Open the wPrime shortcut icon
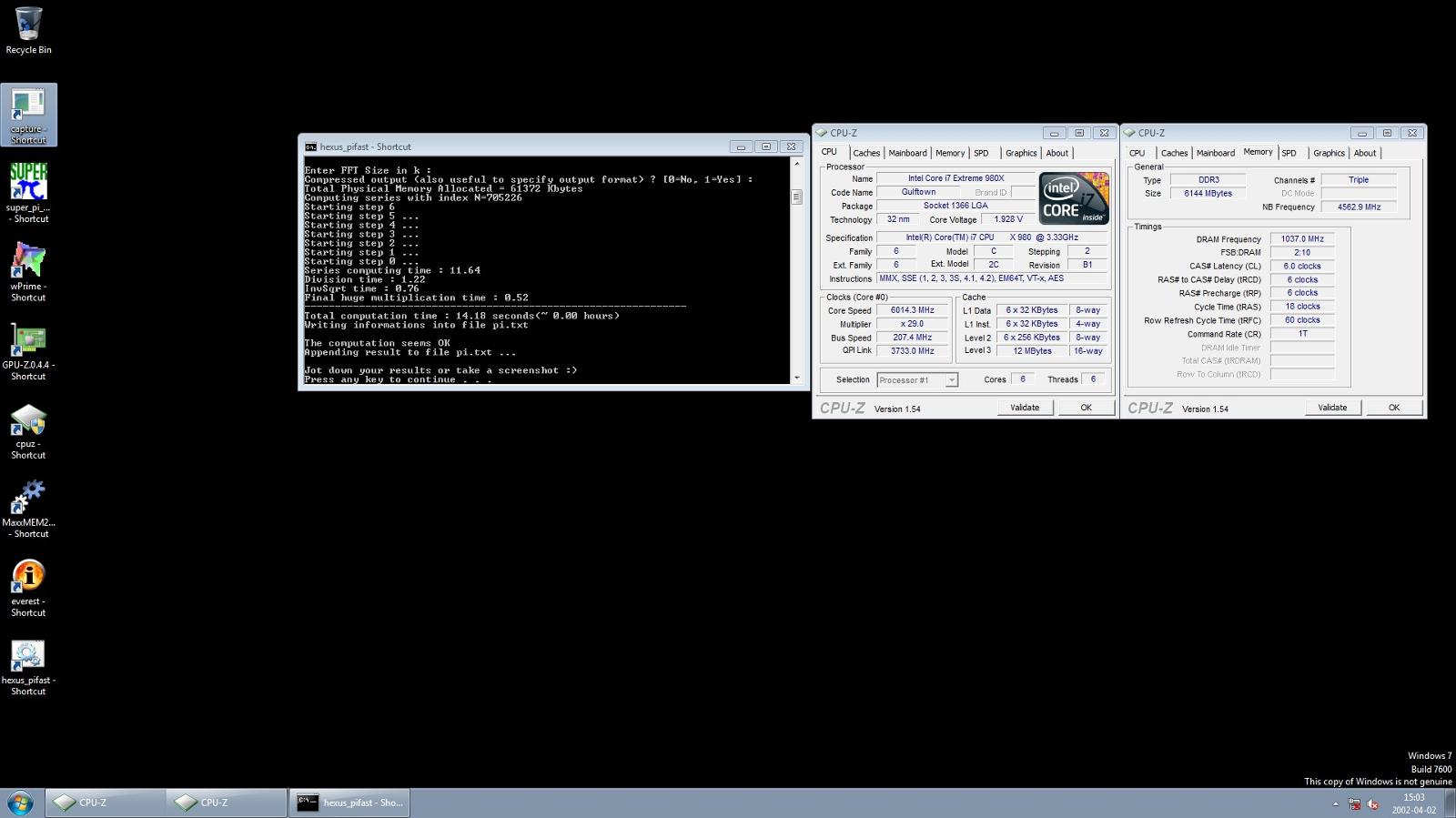Viewport: 1456px width, 818px height. 28,271
